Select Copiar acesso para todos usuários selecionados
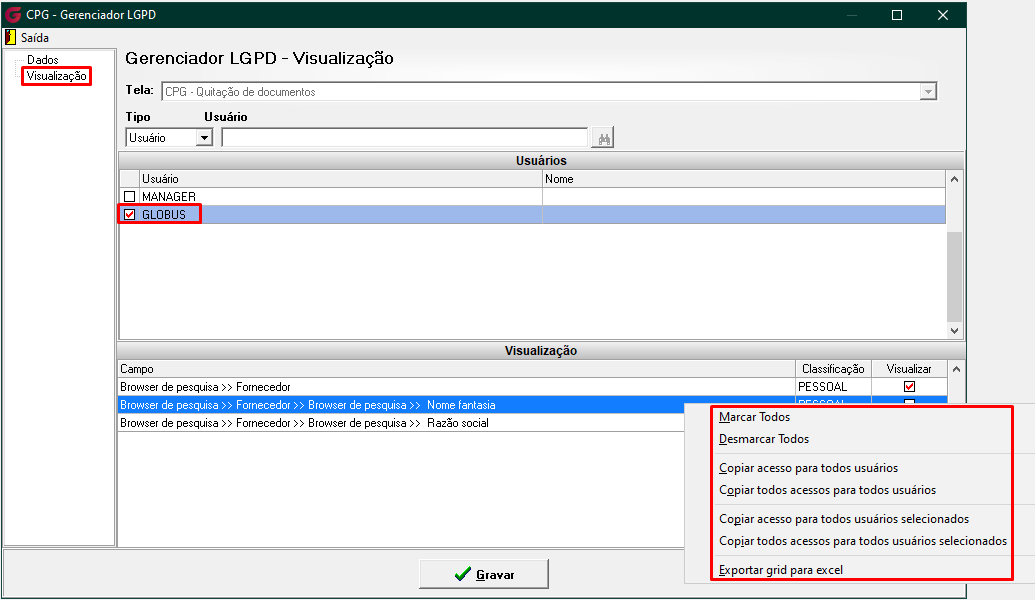1035x600 pixels. point(844,519)
